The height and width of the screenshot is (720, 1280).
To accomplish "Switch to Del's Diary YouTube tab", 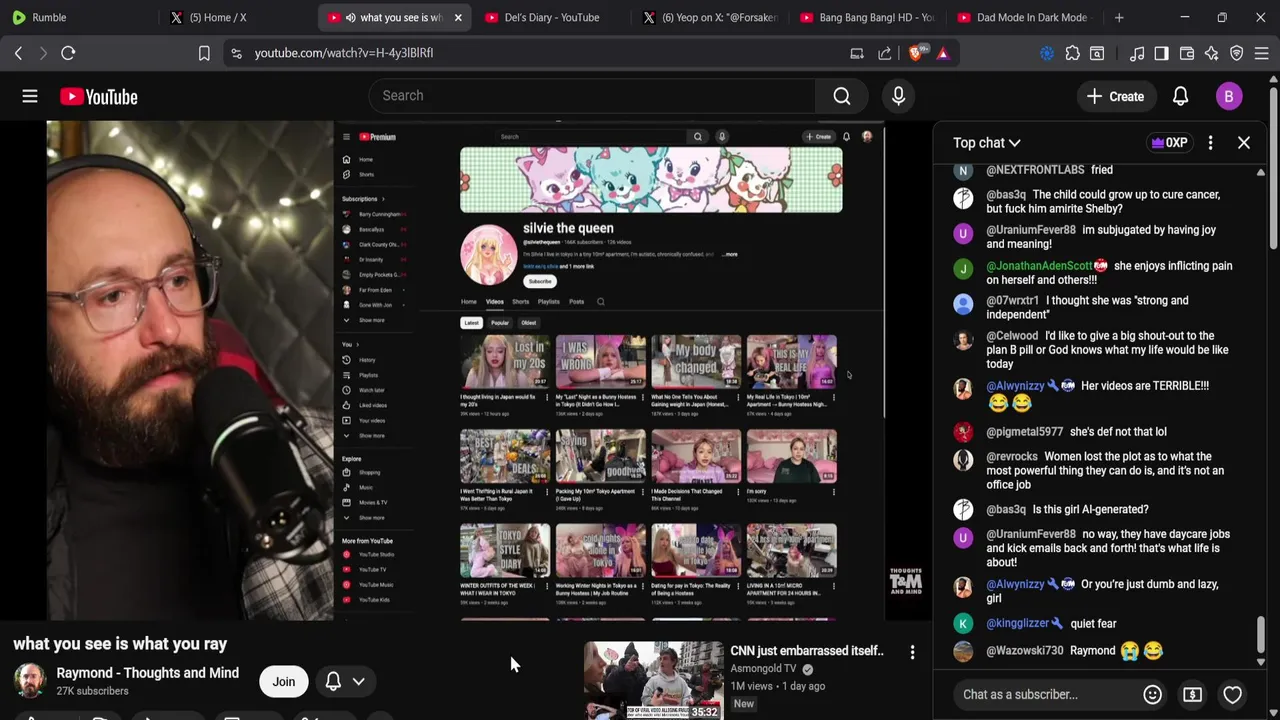I will [551, 17].
